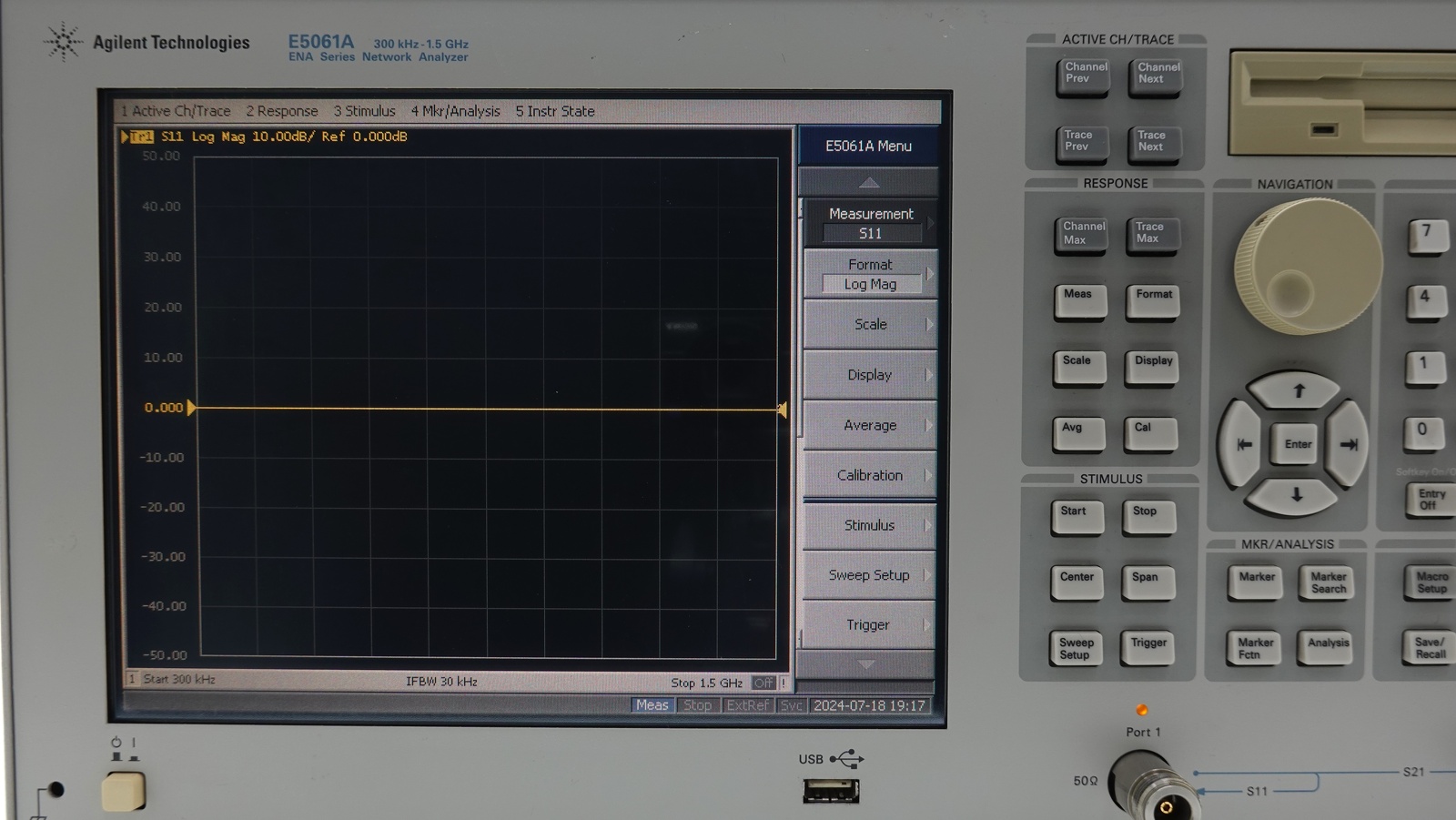Screen dimensions: 1456x820
Task: Select the Measurement S11 softkey
Action: click(870, 223)
